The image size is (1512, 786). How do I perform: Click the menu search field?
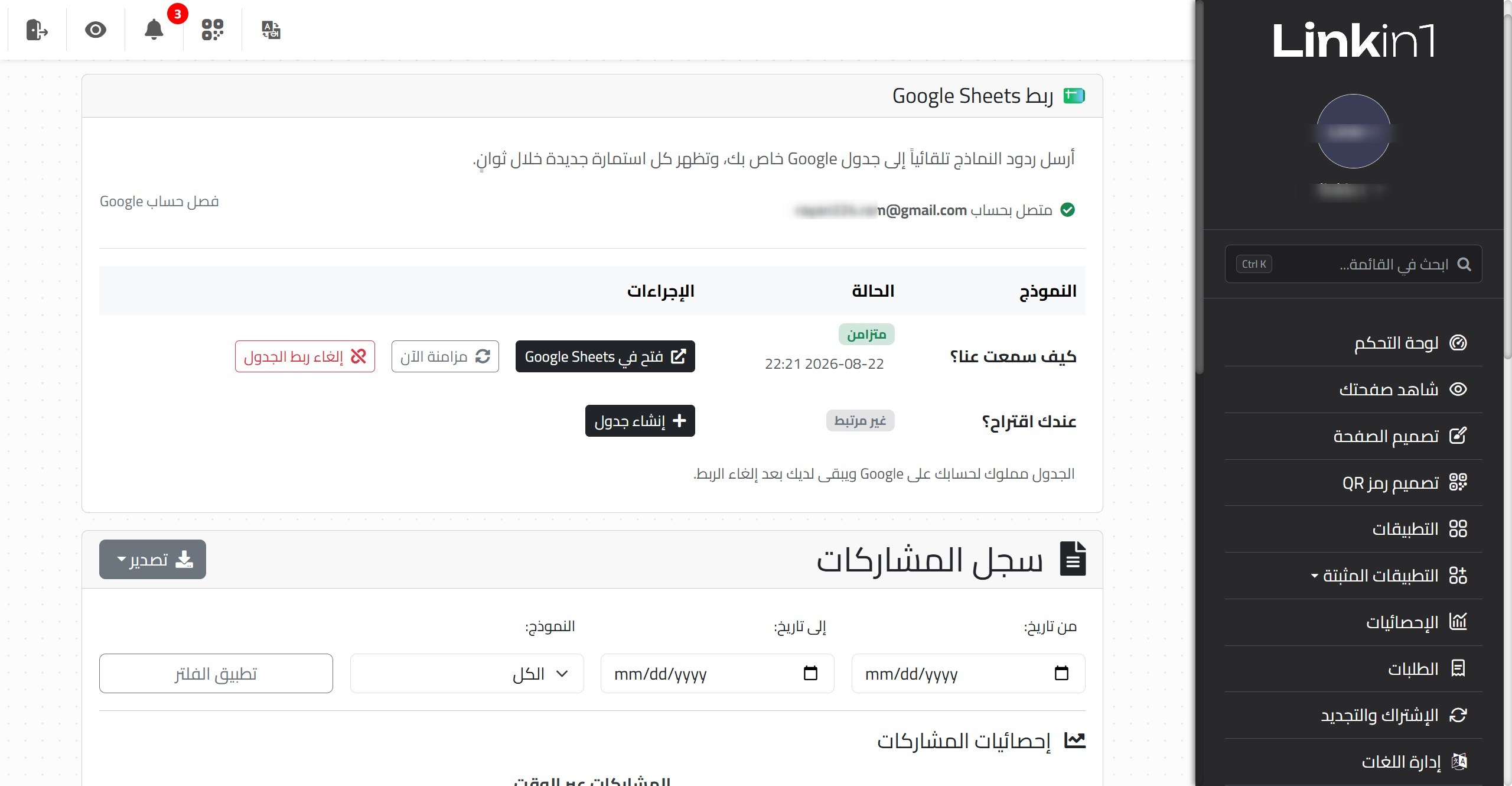point(1353,264)
